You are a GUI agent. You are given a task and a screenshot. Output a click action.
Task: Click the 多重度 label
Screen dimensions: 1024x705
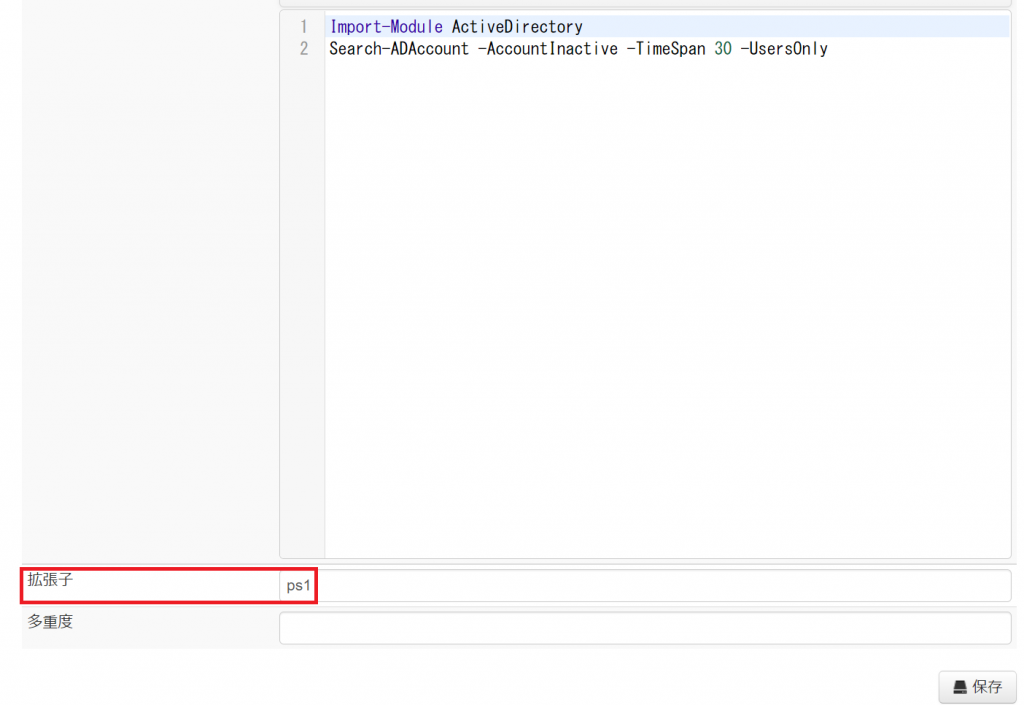point(50,622)
